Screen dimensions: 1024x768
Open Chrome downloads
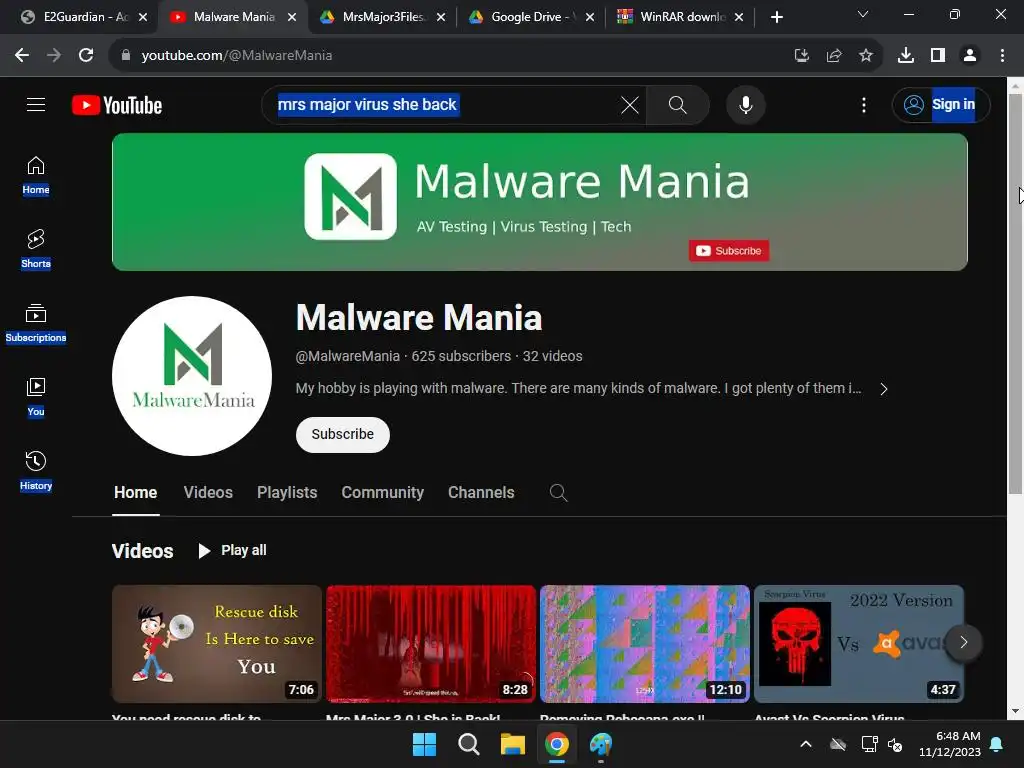coord(906,56)
